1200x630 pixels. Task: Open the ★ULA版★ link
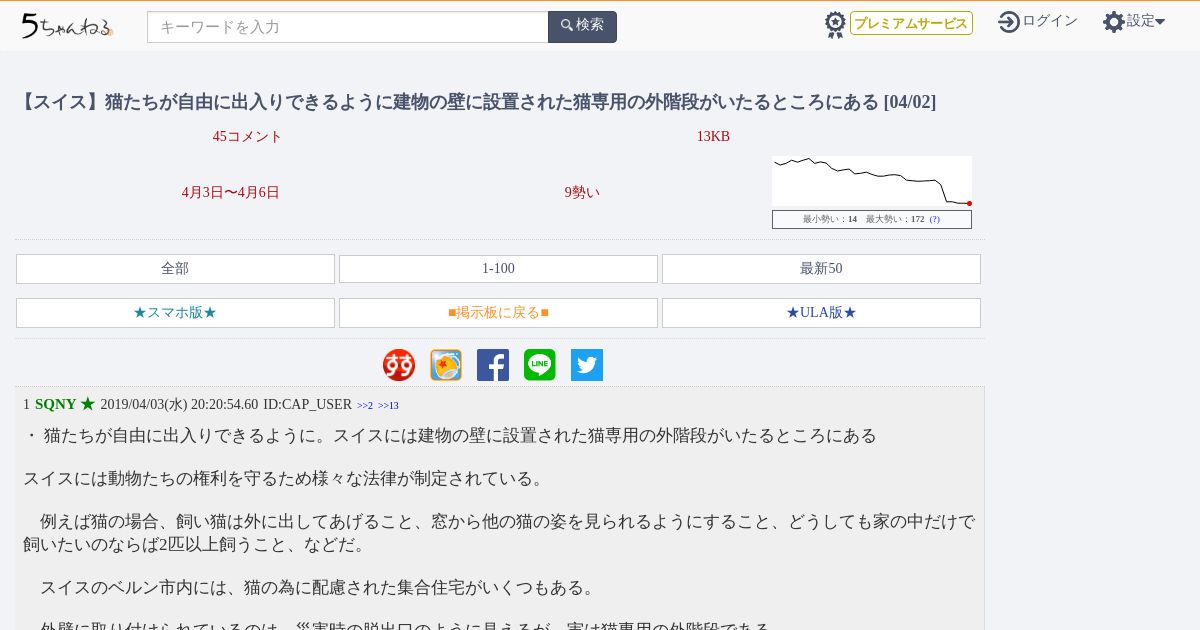point(821,313)
